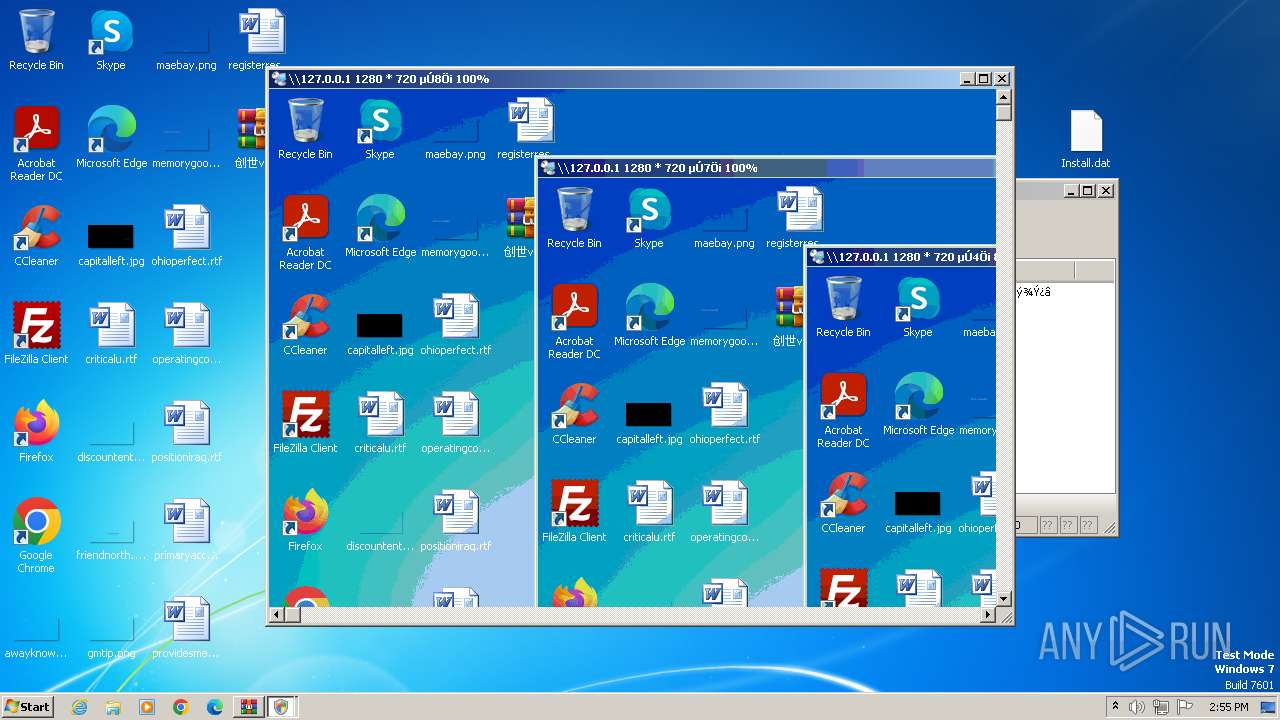Open Google Chrome from taskbar
Screen dimensions: 1280x720
point(181,707)
